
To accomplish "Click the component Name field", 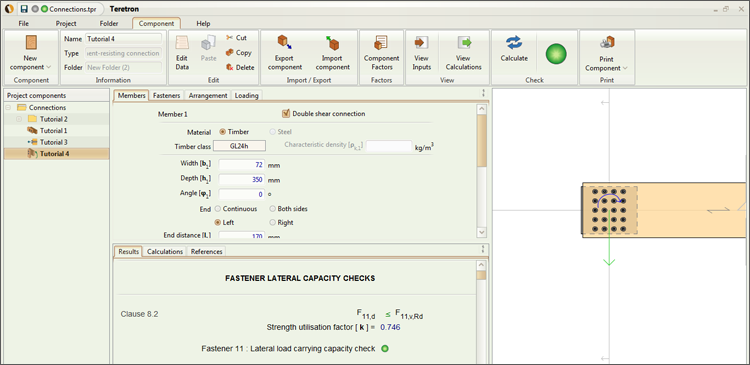I will [x=123, y=39].
